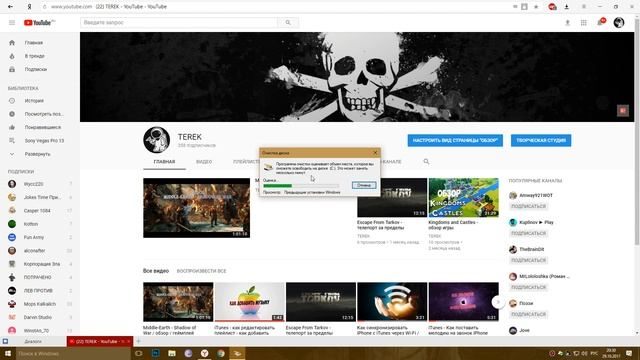Open the browser downloads arrow

point(567,7)
